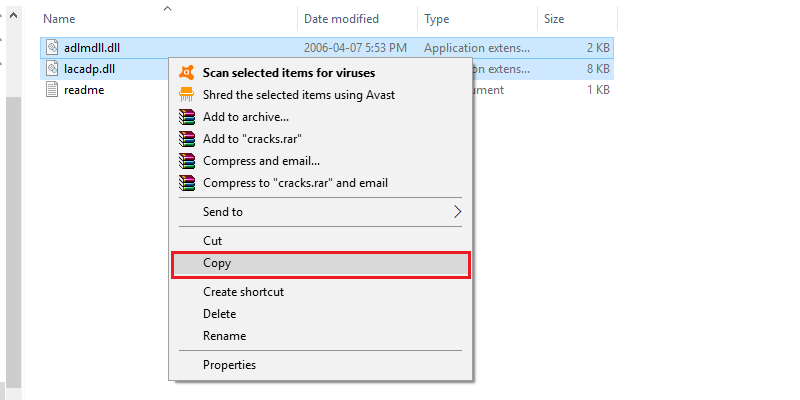800x400 pixels.
Task: Click Create shortcut menu entry
Action: [243, 292]
